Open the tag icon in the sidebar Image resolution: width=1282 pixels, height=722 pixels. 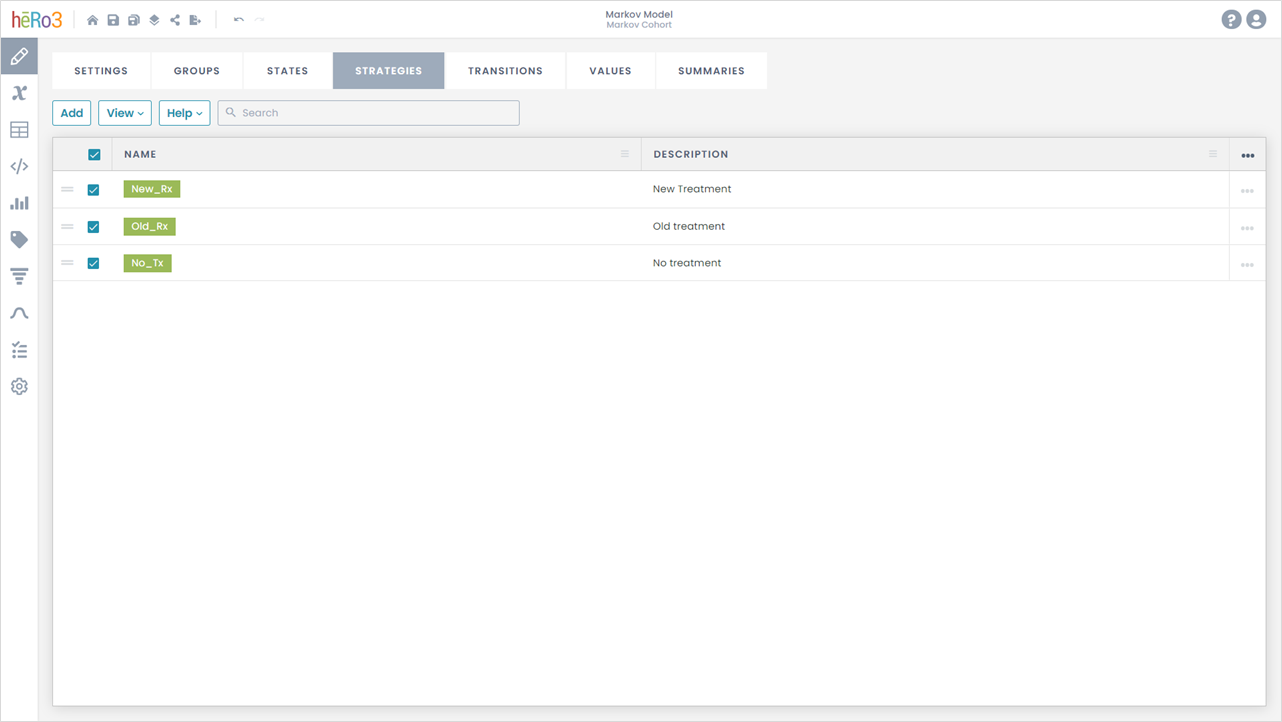pos(19,240)
